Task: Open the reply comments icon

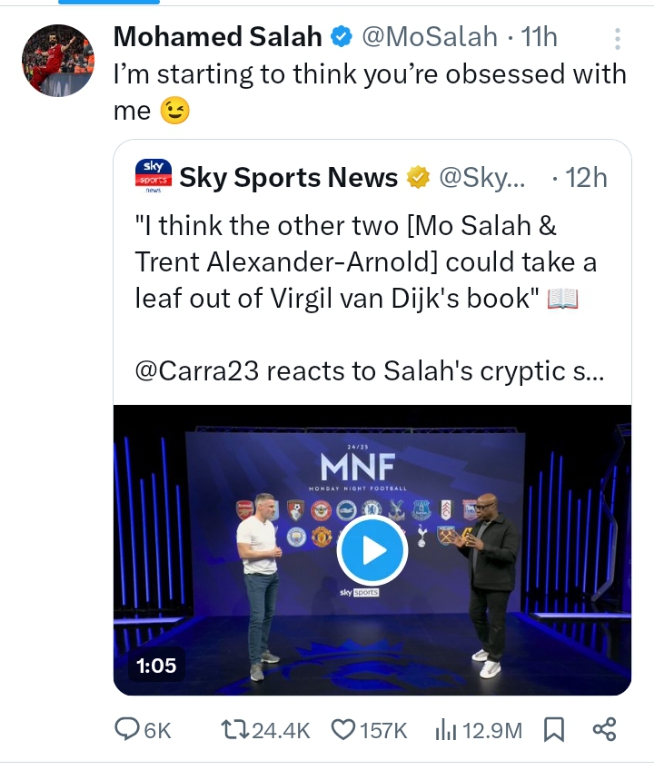Action: pos(127,729)
